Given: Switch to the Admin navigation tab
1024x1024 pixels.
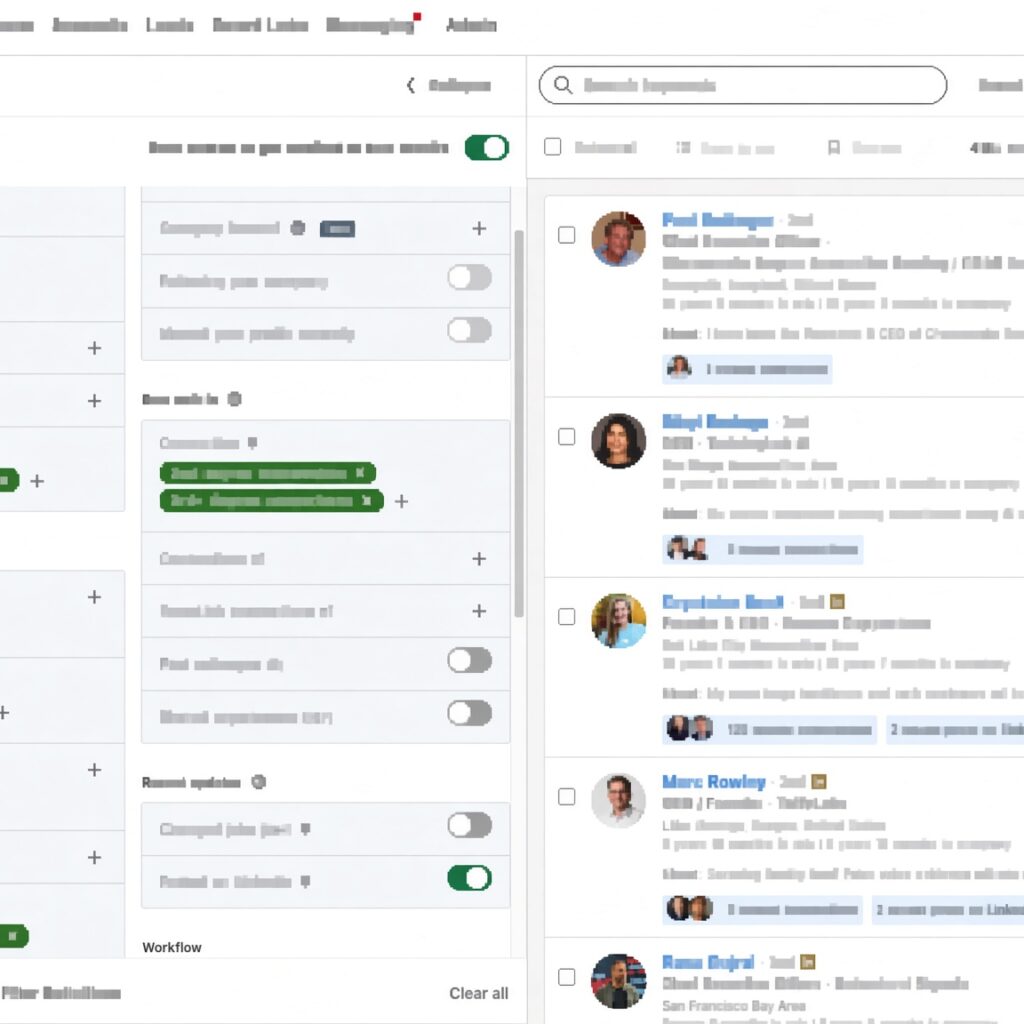Looking at the screenshot, I should coord(471,25).
